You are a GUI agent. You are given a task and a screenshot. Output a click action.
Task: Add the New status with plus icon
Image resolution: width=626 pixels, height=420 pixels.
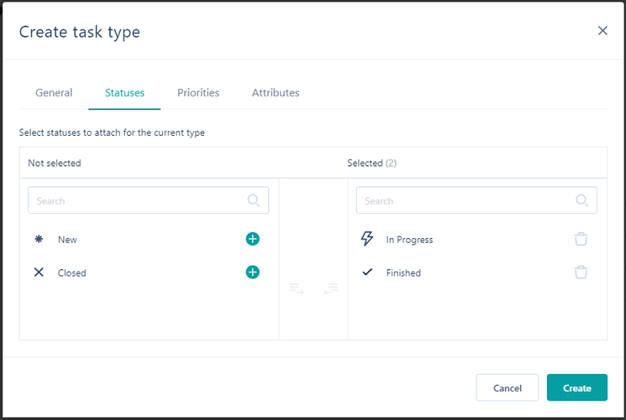(x=253, y=239)
